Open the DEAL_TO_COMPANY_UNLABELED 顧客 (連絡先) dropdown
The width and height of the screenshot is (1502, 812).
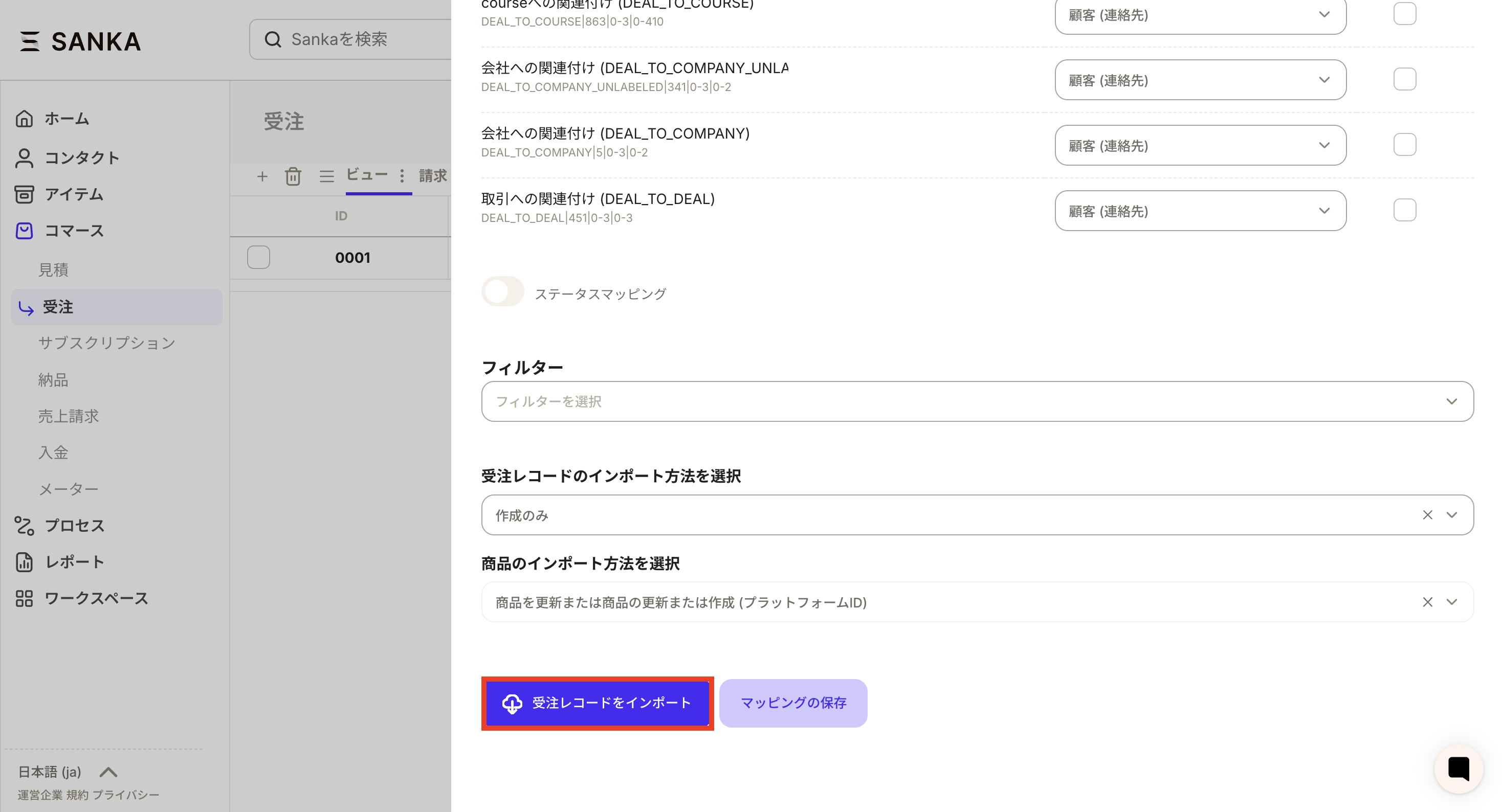click(1200, 80)
